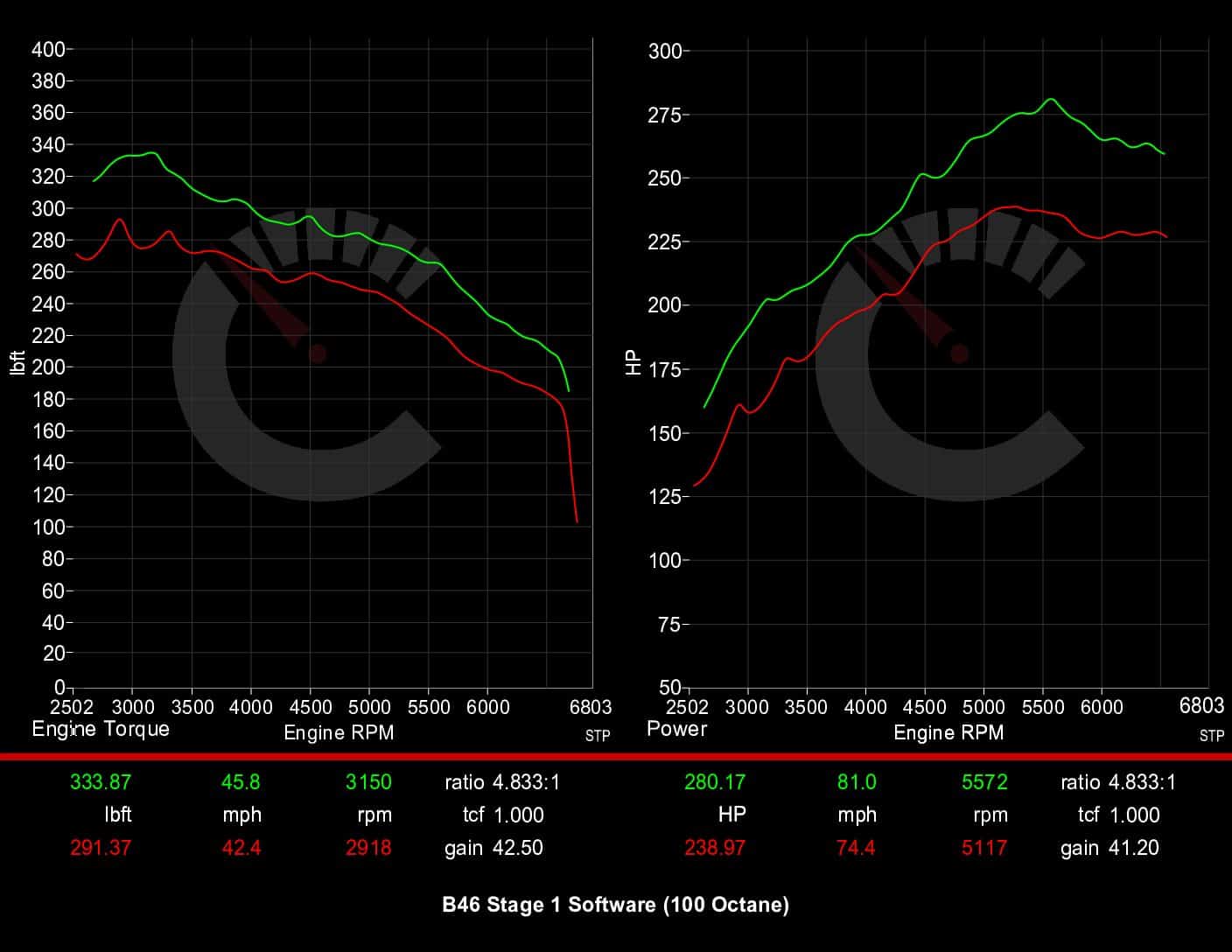Click the red horizontal divider bar
This screenshot has width=1232, height=952.
616,756
